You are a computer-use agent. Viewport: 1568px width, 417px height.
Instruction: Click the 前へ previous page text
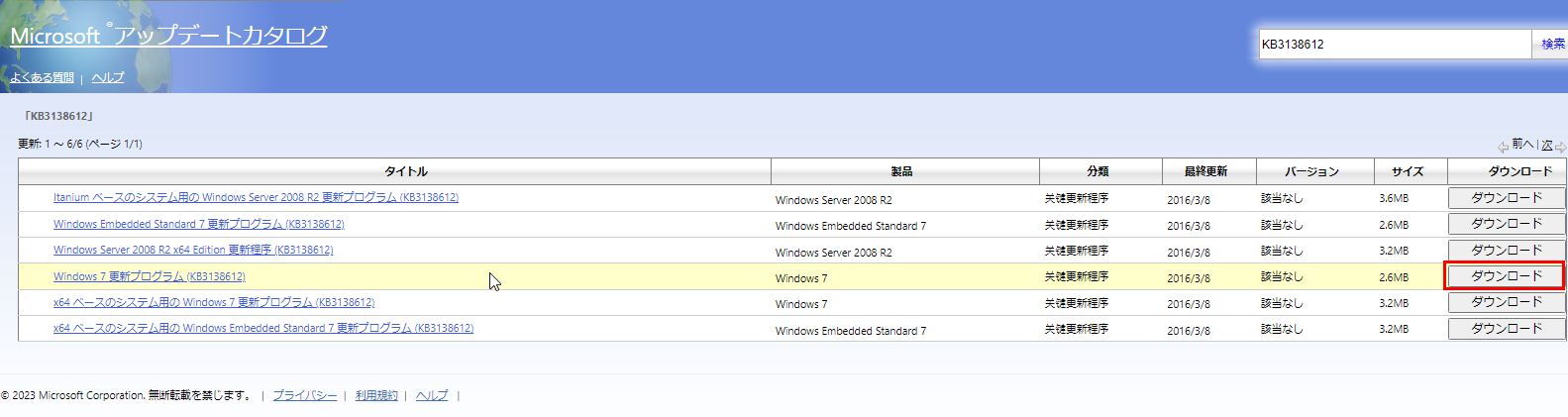click(1522, 145)
